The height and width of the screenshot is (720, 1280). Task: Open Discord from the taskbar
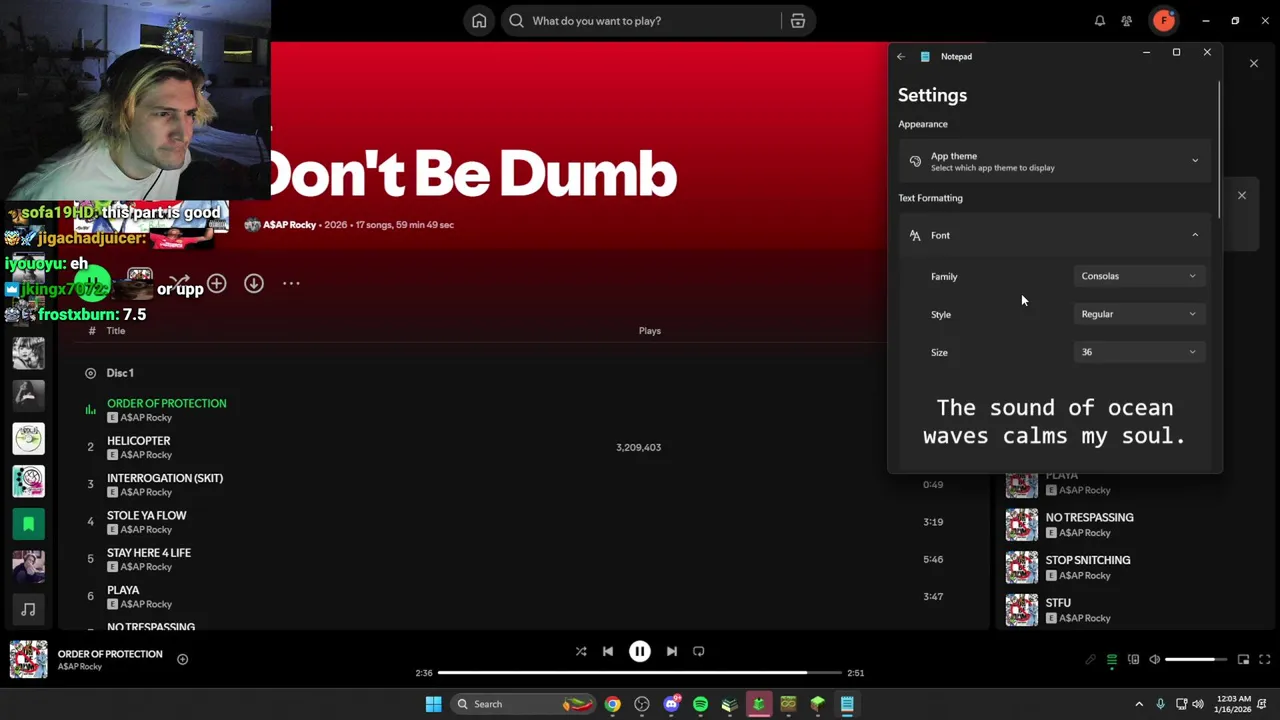pyautogui.click(x=671, y=704)
